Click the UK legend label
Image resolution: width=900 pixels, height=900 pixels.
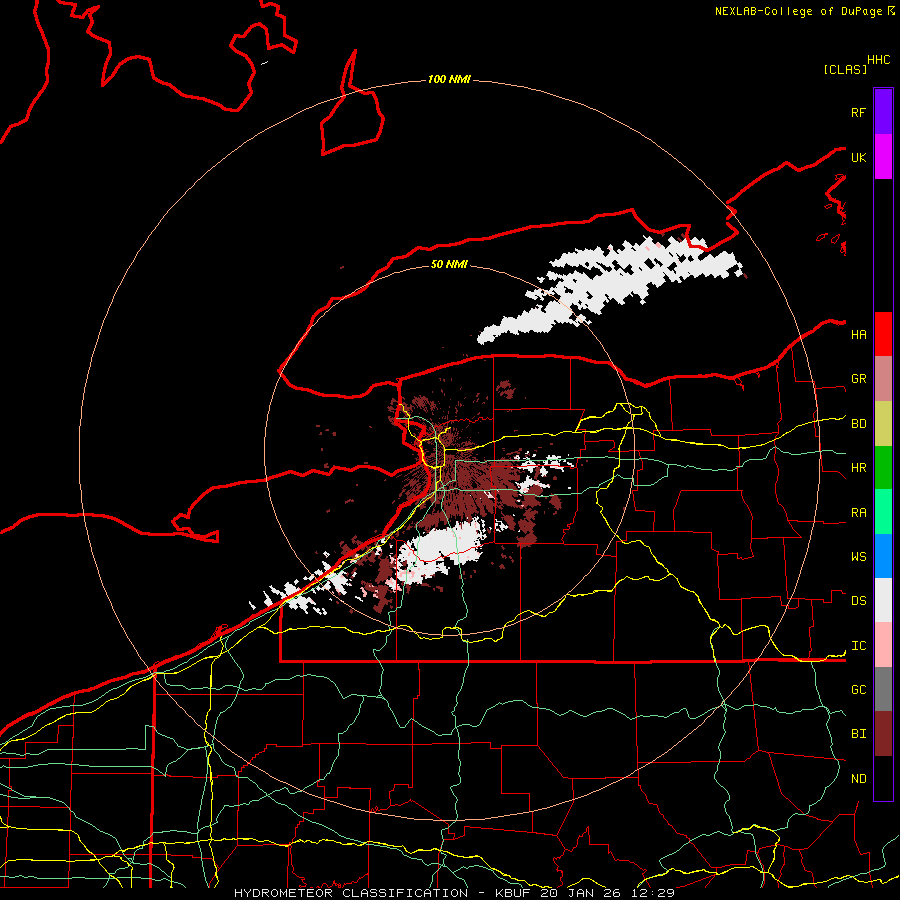click(858, 157)
